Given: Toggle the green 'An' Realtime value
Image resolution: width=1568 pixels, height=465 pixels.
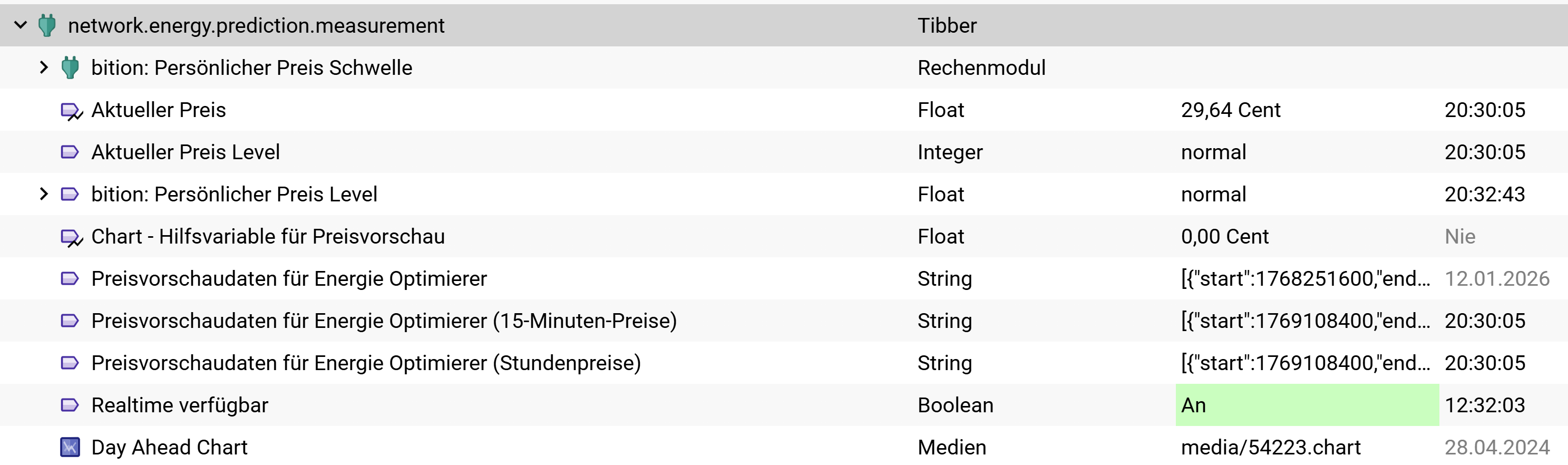Looking at the screenshot, I should 1306,405.
